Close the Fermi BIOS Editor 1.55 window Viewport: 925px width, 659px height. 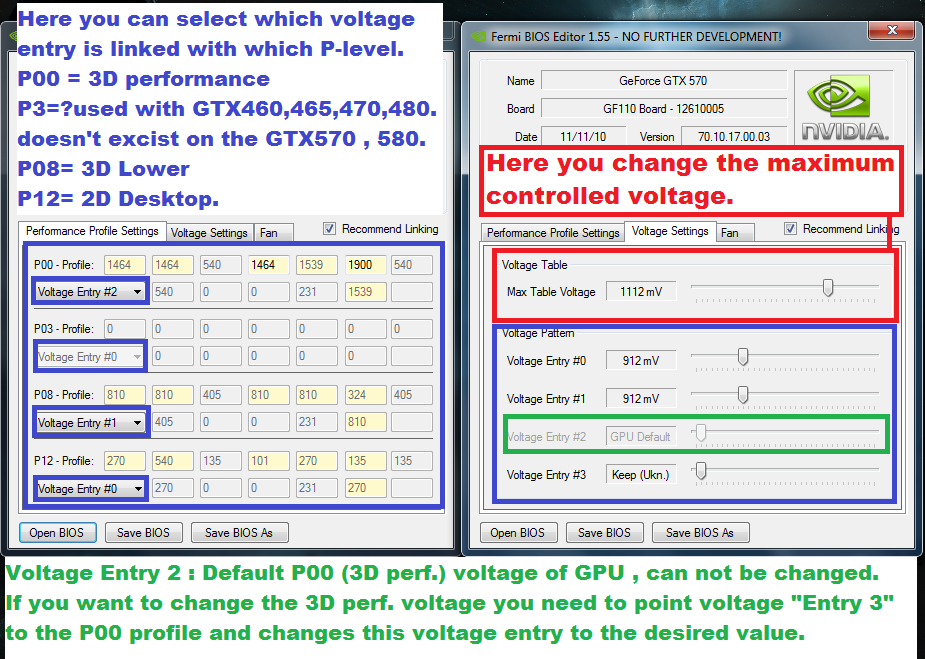893,29
